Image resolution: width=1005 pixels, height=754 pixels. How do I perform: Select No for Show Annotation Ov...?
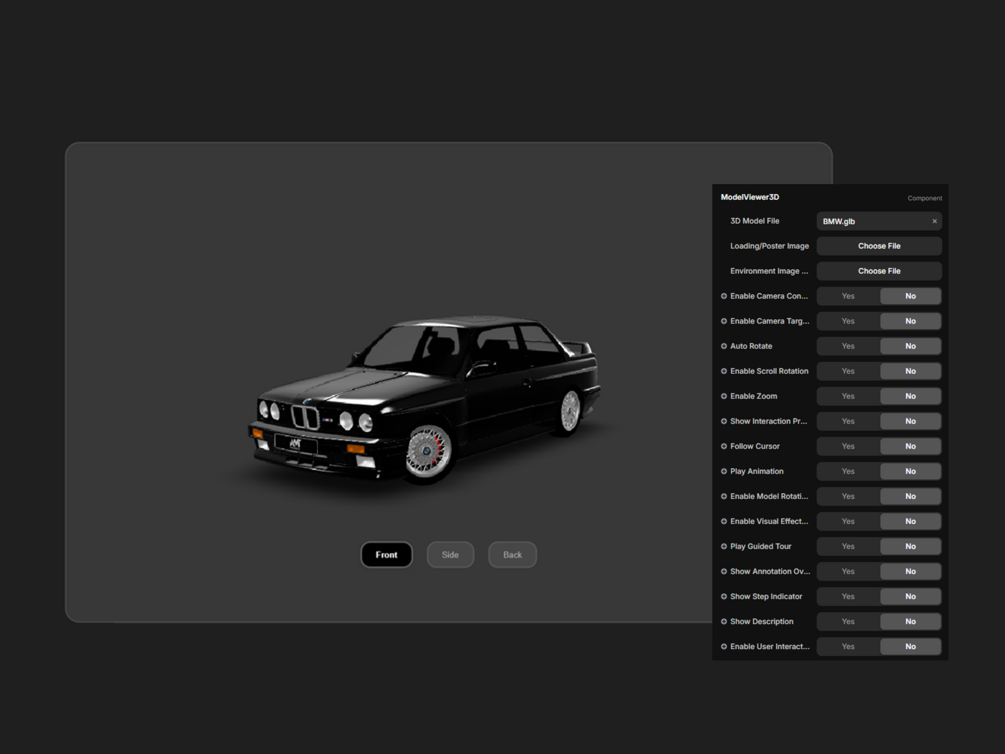click(x=910, y=571)
